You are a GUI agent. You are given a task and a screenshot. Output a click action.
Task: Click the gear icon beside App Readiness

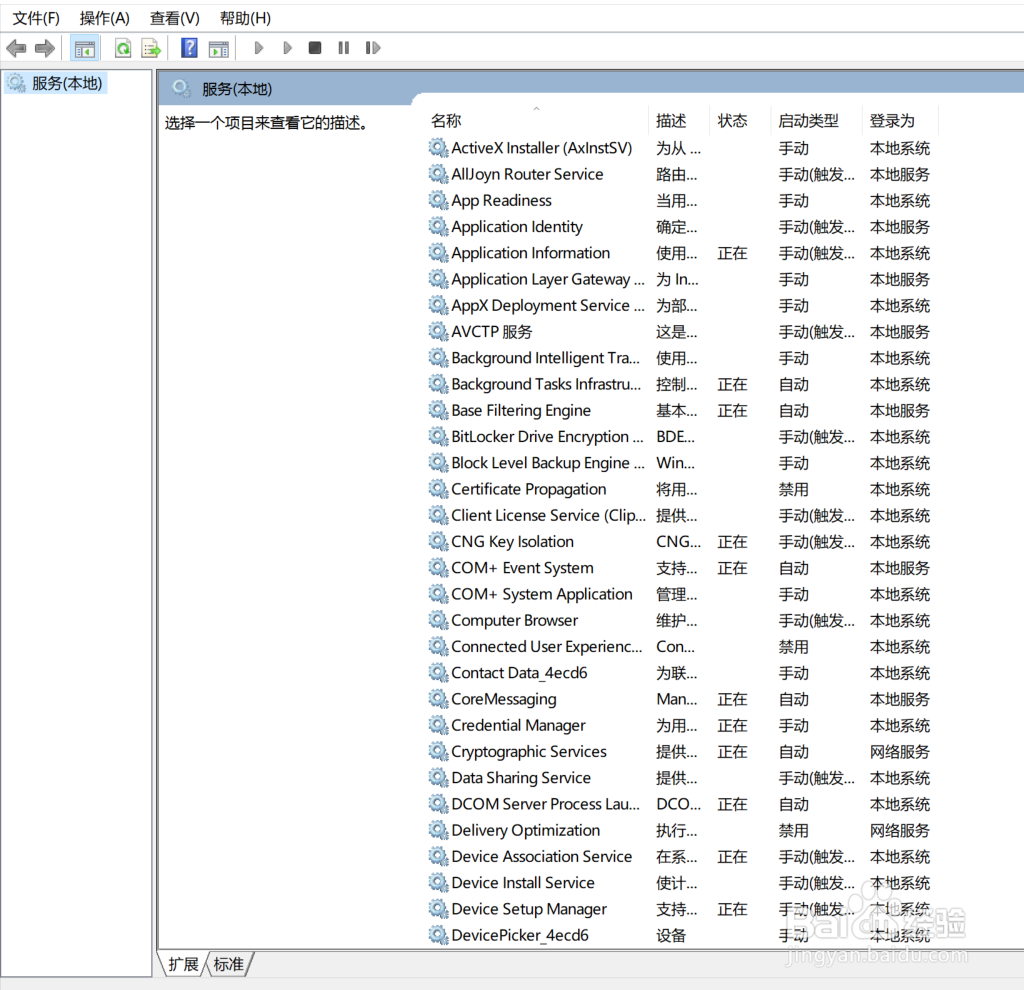click(438, 200)
